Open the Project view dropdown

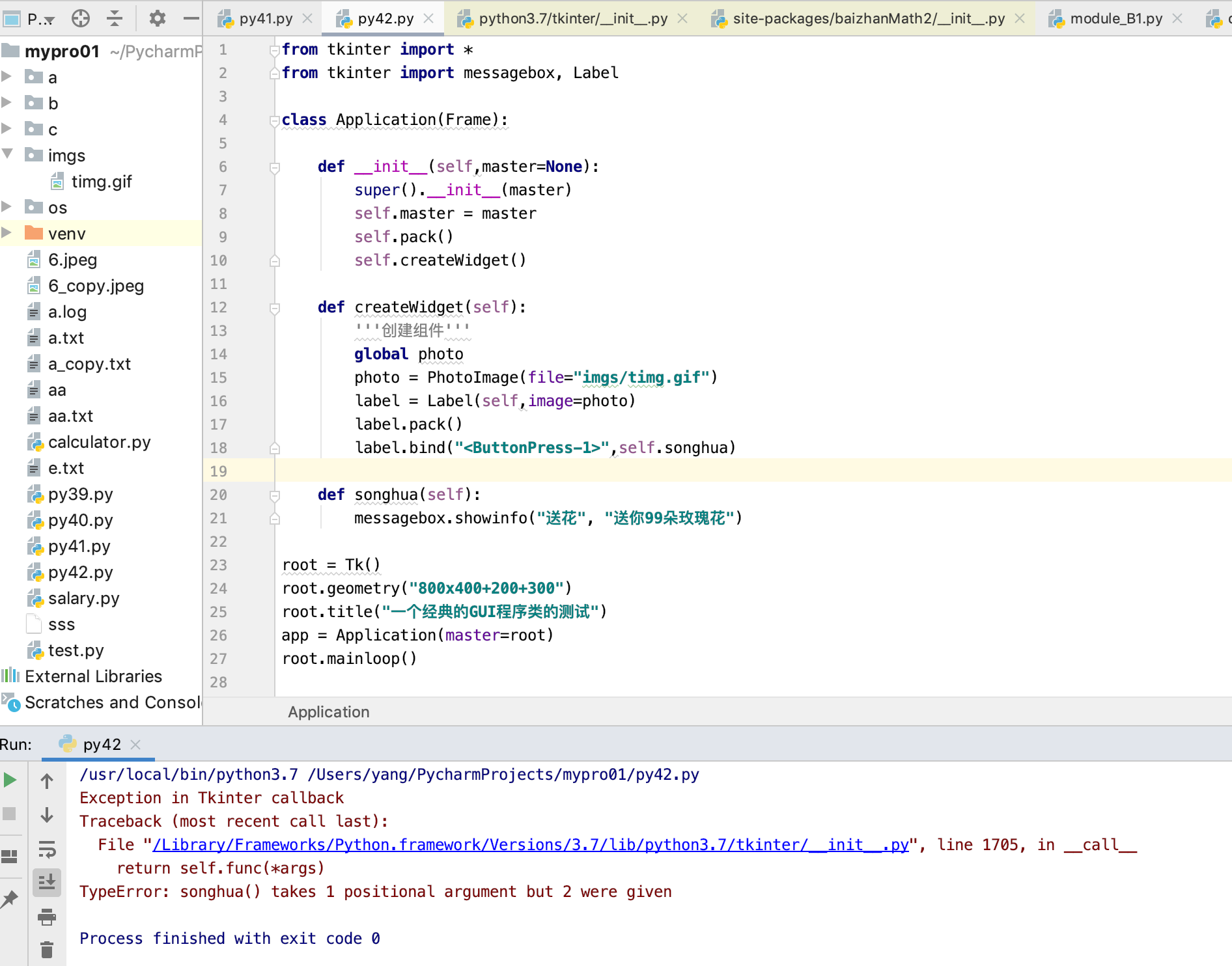pos(41,19)
